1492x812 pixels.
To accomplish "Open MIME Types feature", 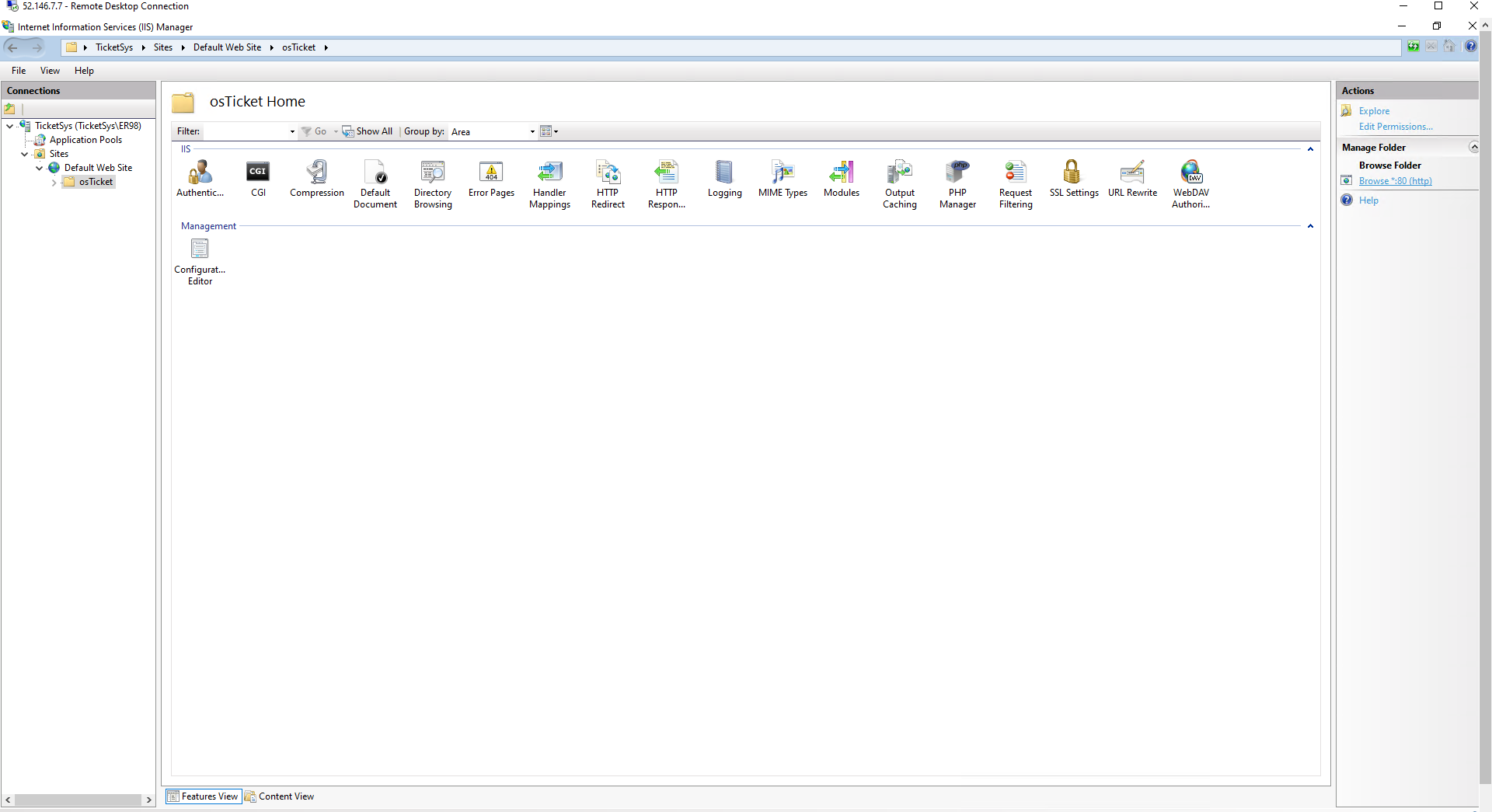I will tap(783, 179).
